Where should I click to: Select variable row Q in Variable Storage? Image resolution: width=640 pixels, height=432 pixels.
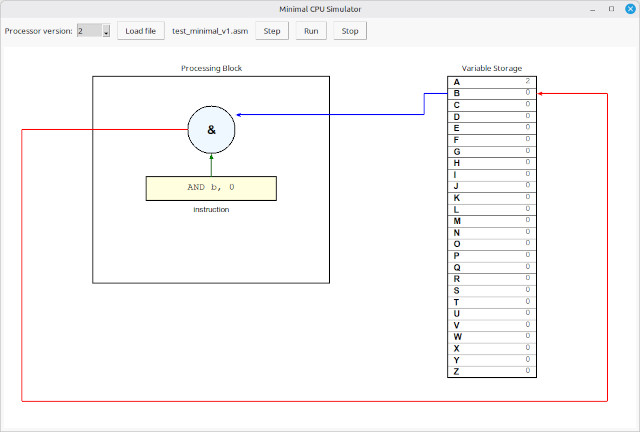pyautogui.click(x=492, y=267)
